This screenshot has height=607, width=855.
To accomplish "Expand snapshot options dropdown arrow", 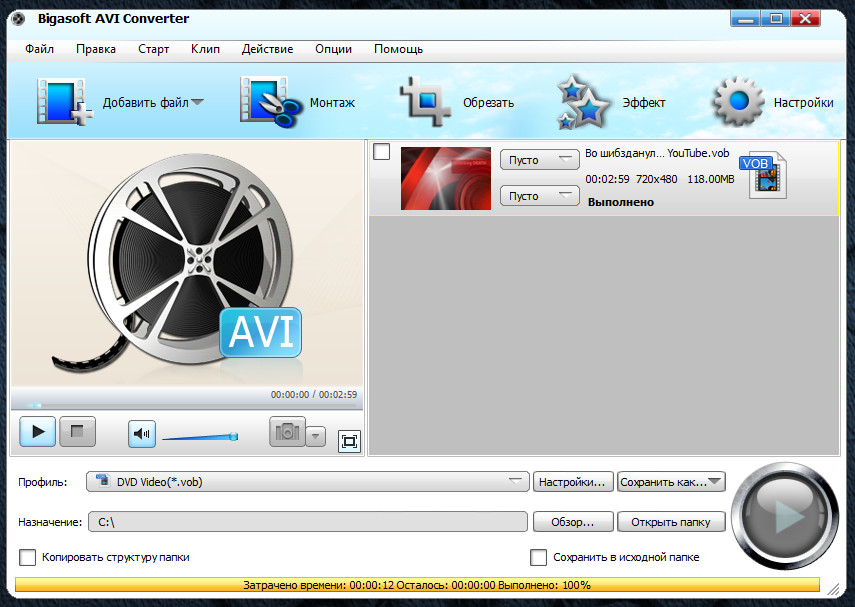I will pos(316,436).
